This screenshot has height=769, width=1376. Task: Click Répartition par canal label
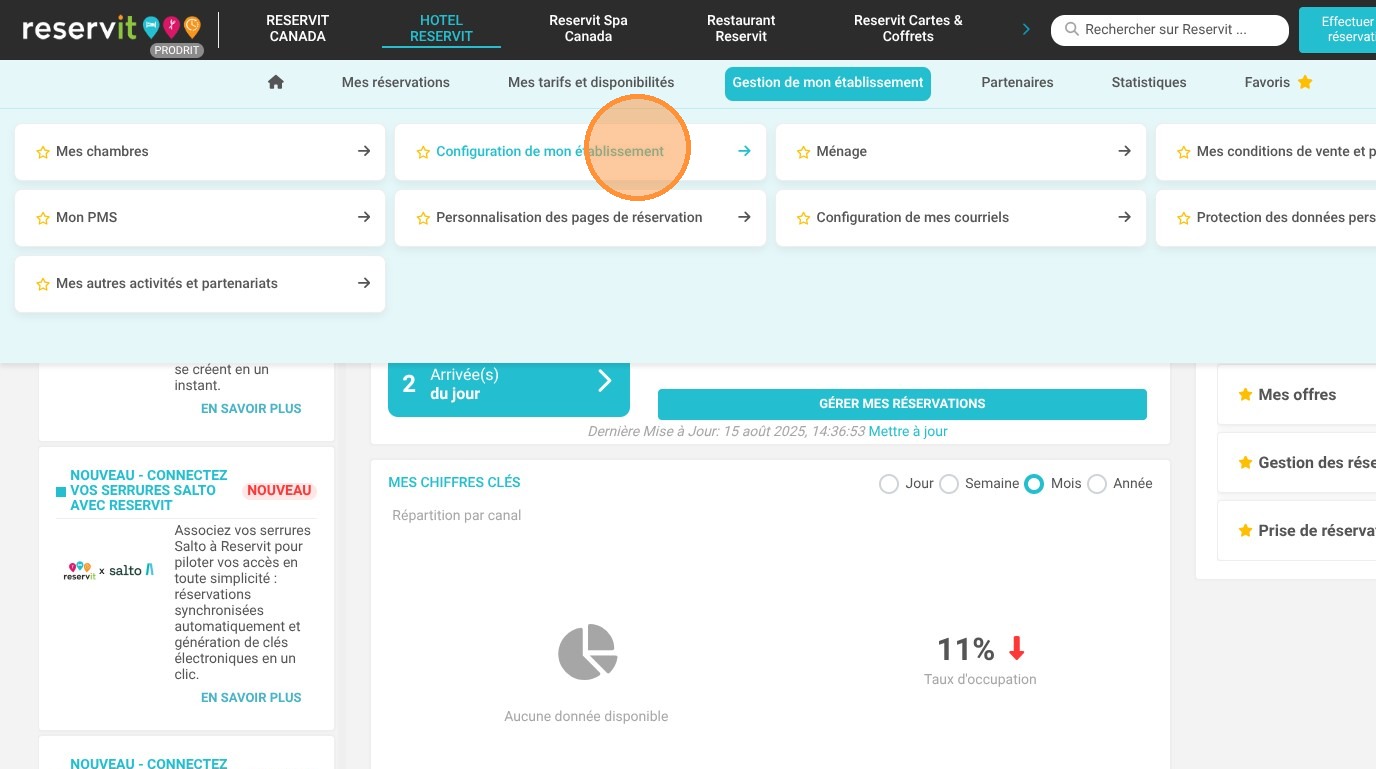[x=457, y=515]
